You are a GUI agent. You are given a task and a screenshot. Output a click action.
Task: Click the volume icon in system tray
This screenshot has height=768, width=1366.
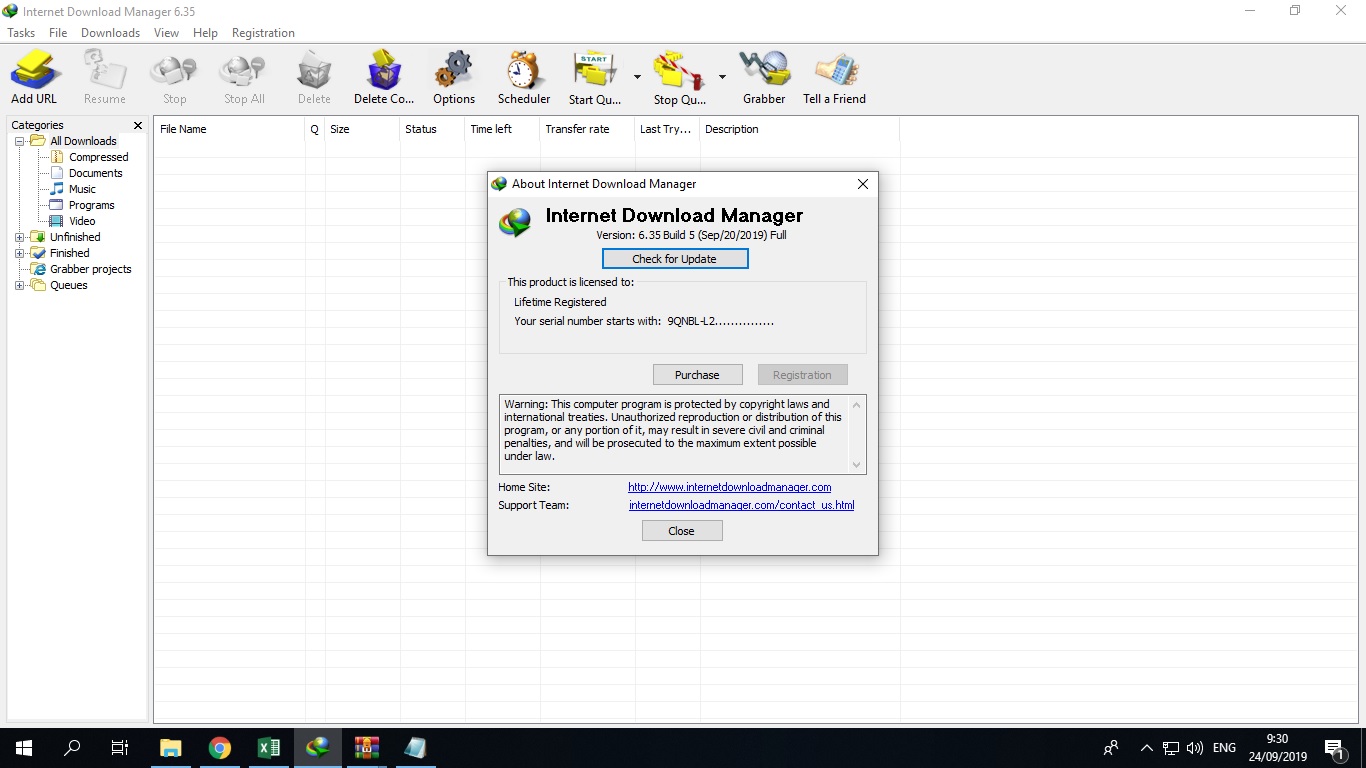click(x=1194, y=748)
